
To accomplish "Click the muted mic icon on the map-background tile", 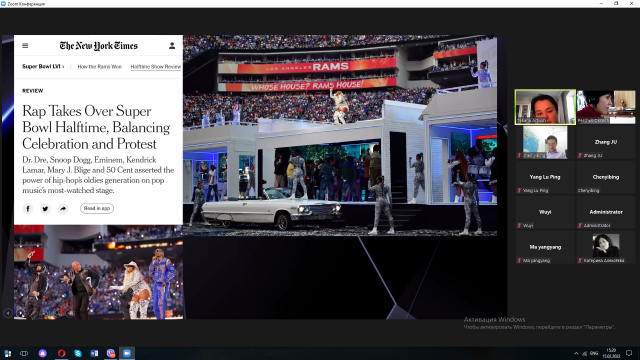I will pos(519,156).
